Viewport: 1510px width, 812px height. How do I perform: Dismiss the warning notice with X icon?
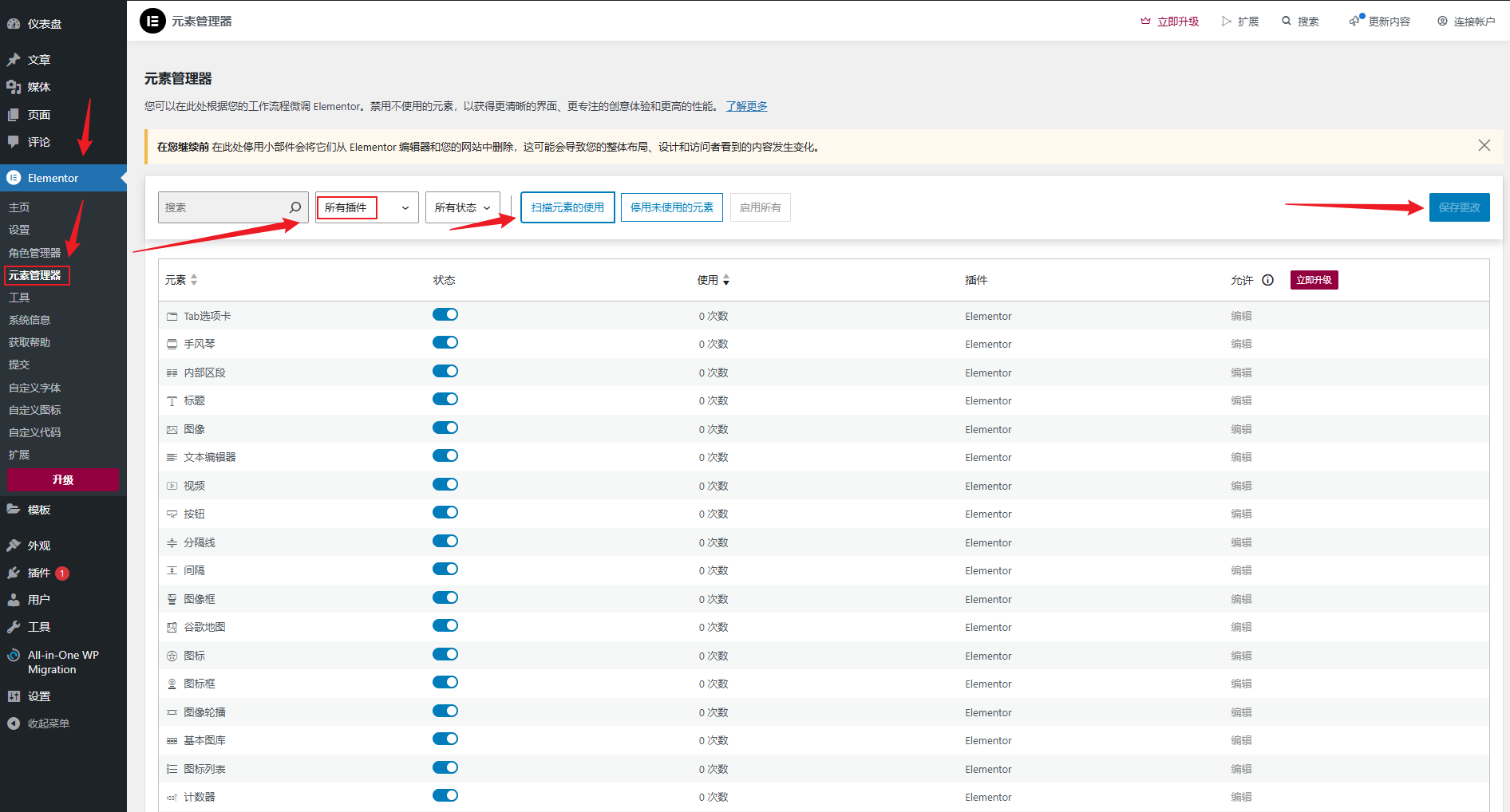[1484, 145]
